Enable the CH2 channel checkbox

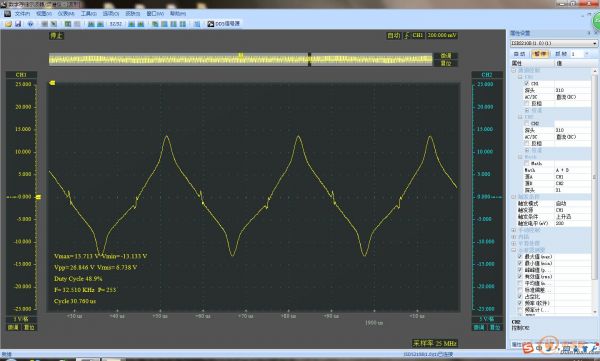click(x=527, y=123)
